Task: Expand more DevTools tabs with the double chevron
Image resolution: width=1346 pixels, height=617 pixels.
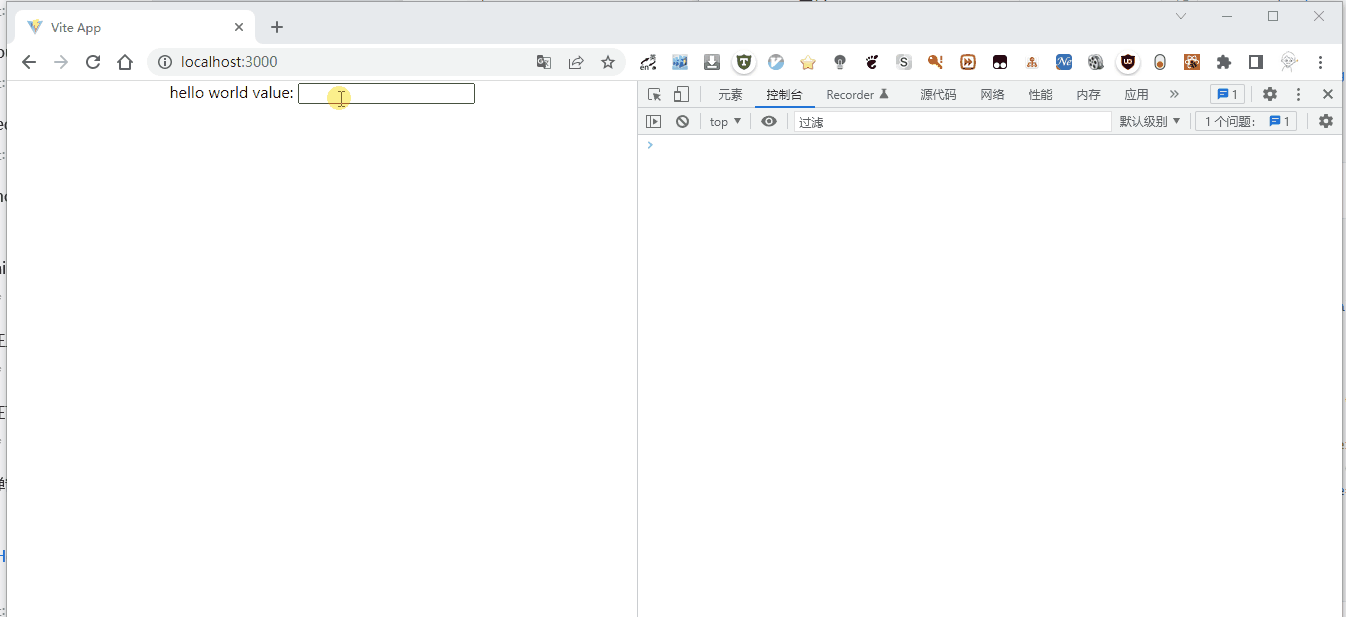Action: click(x=1174, y=94)
